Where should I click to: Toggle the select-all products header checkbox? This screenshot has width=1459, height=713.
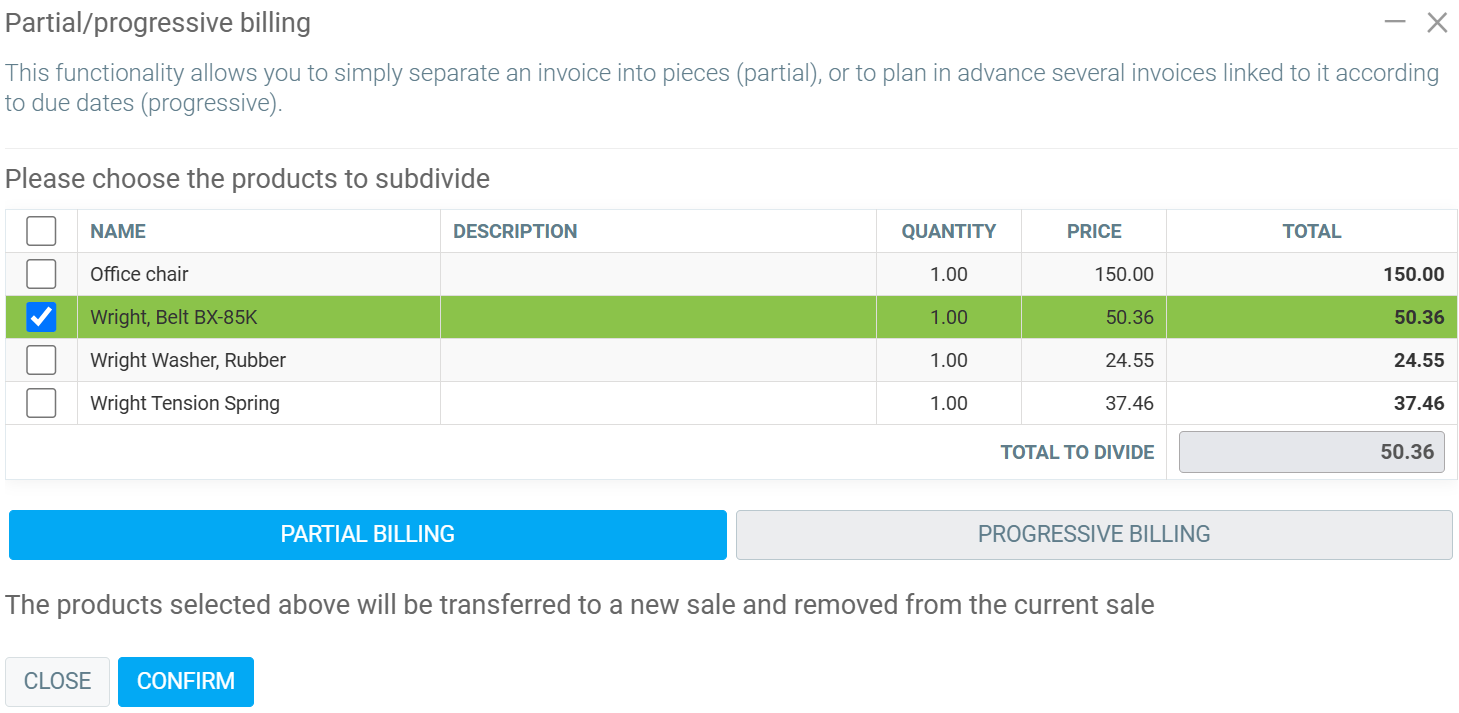[41, 231]
